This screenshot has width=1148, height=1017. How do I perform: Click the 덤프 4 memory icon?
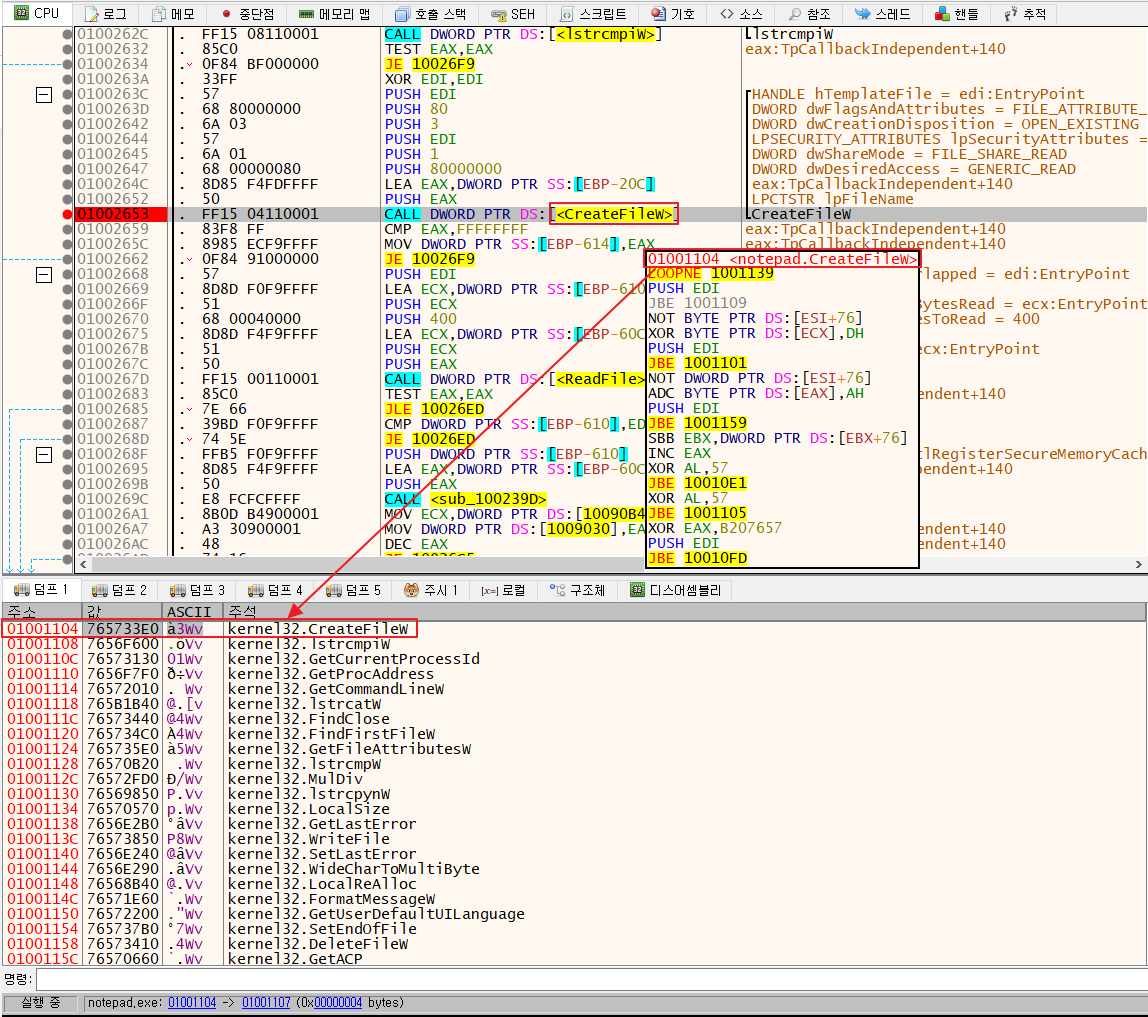coord(256,590)
